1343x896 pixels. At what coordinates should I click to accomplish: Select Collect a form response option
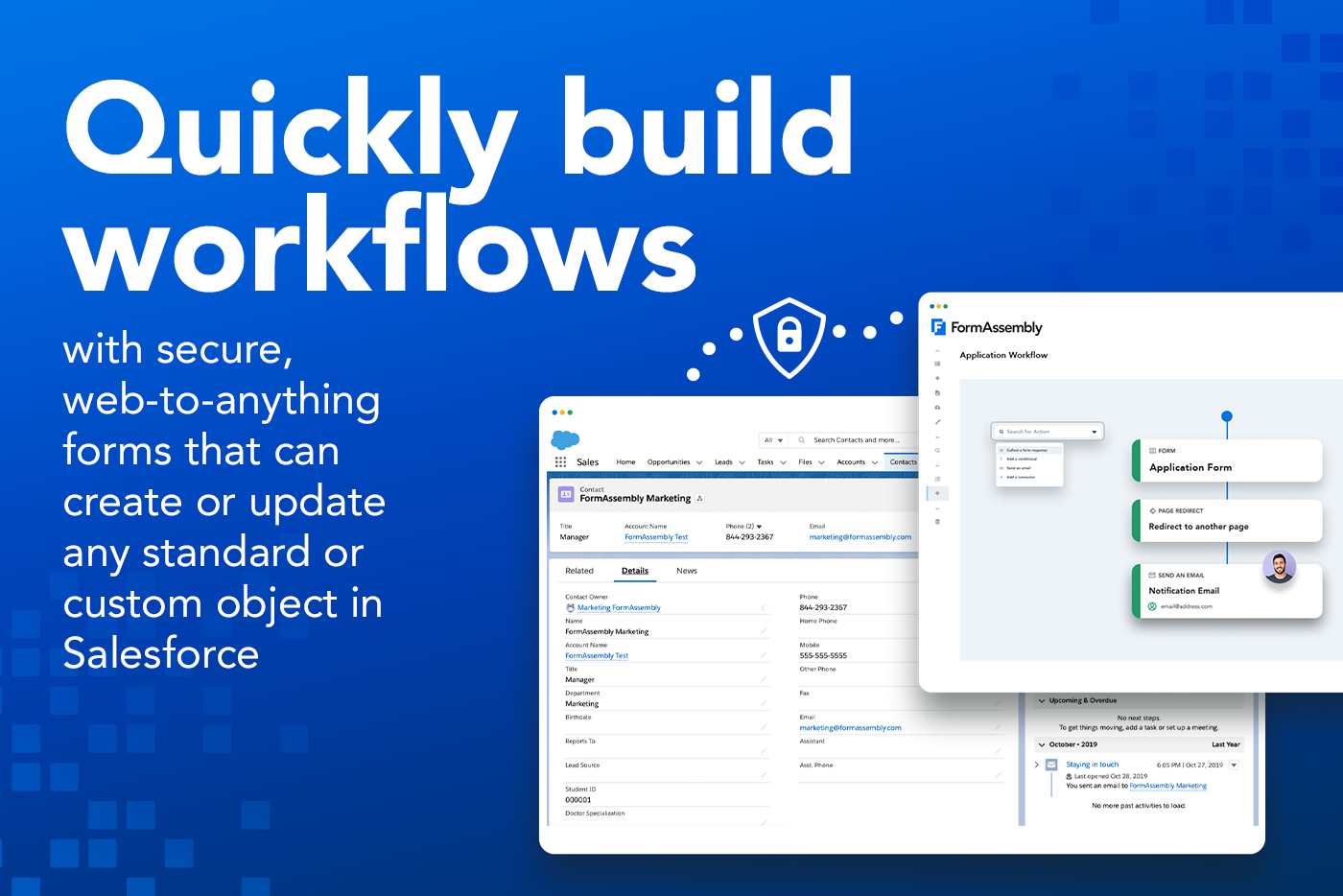1027,450
